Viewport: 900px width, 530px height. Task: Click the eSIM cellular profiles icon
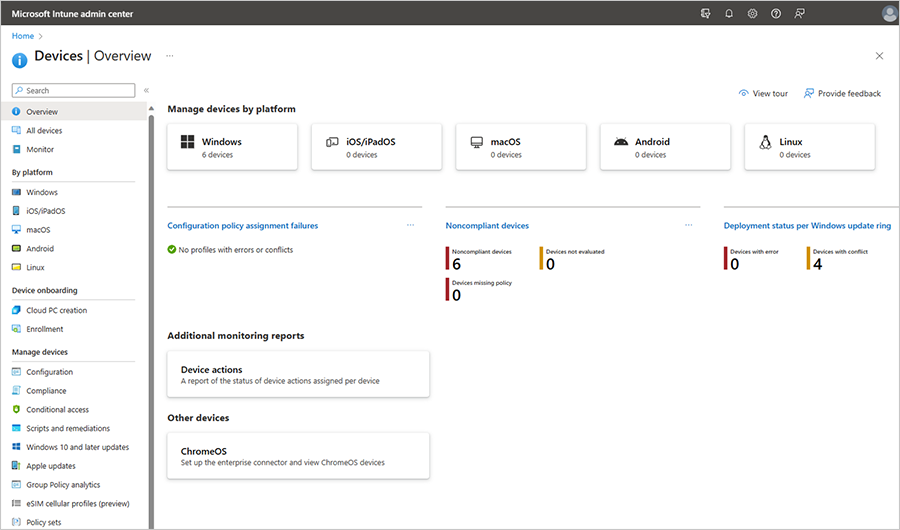[x=16, y=504]
